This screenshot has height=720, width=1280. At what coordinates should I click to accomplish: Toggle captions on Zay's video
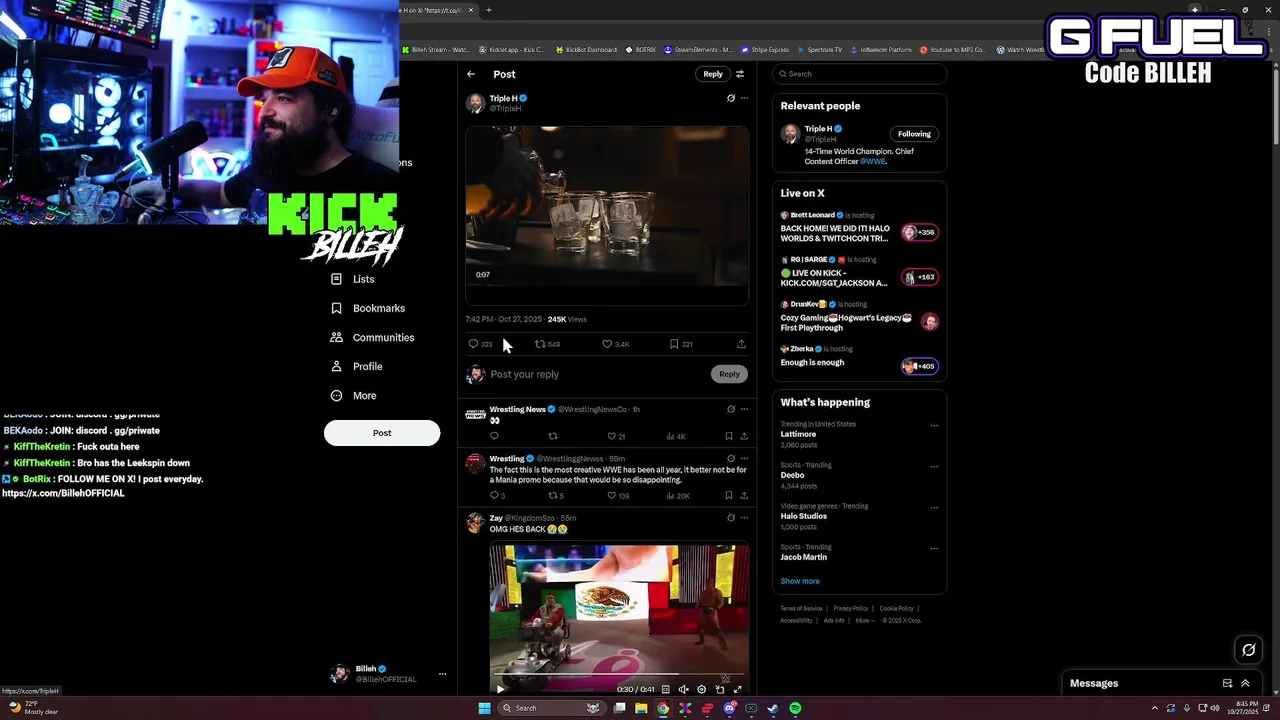[666, 689]
